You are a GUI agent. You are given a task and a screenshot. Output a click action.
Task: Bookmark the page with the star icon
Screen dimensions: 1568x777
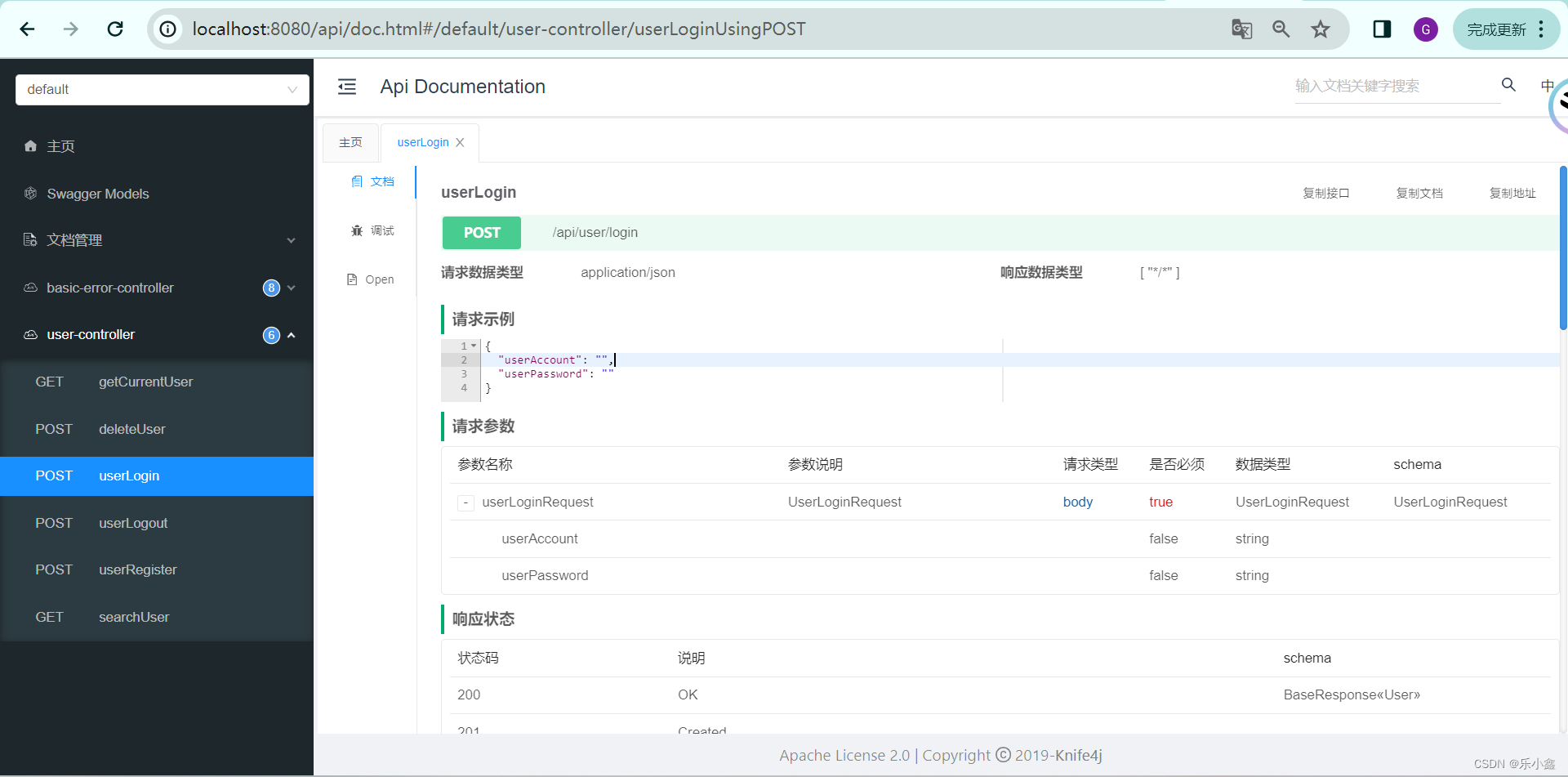click(1321, 29)
